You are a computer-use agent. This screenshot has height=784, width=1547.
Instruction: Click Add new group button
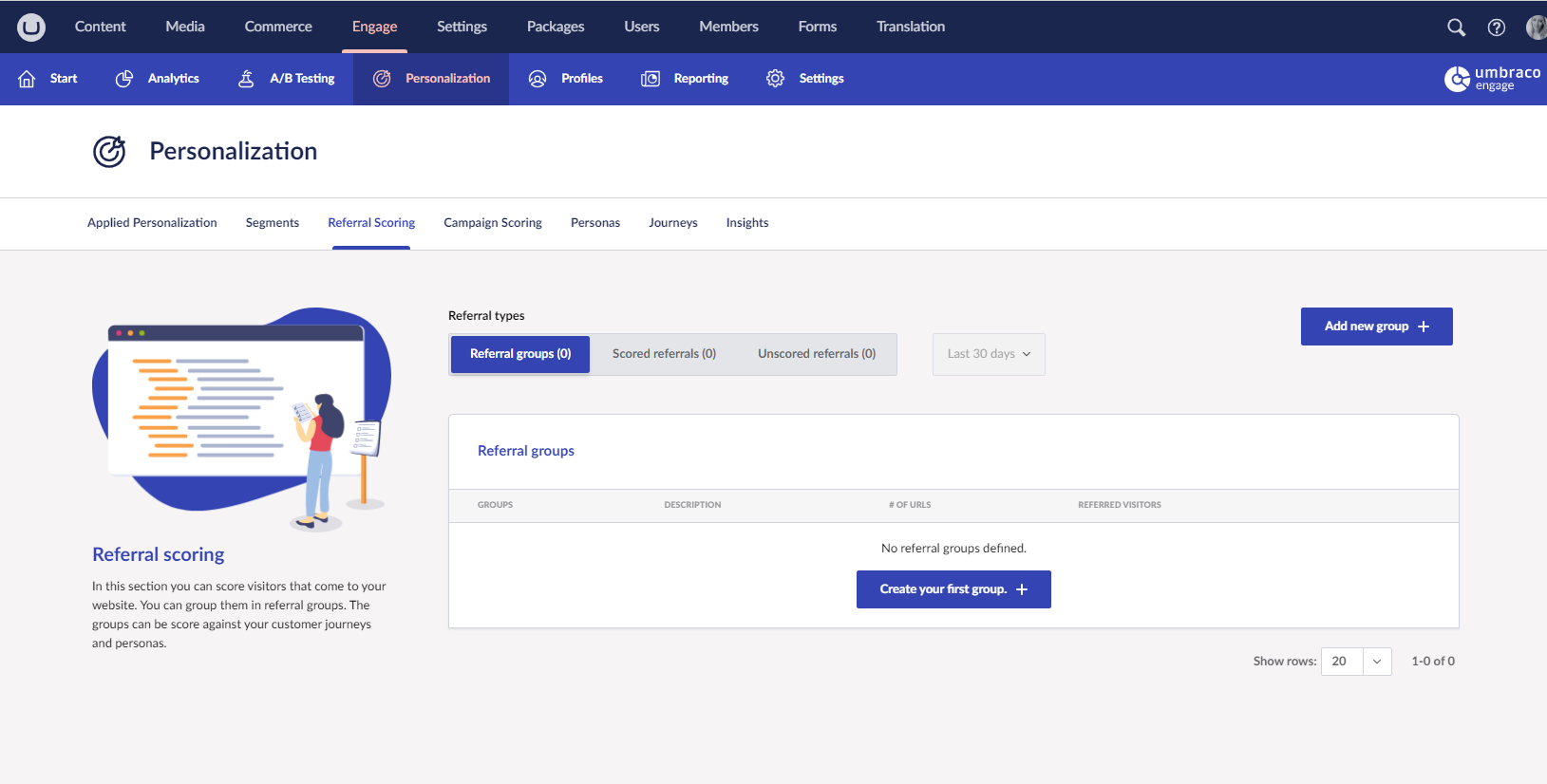[x=1377, y=327]
